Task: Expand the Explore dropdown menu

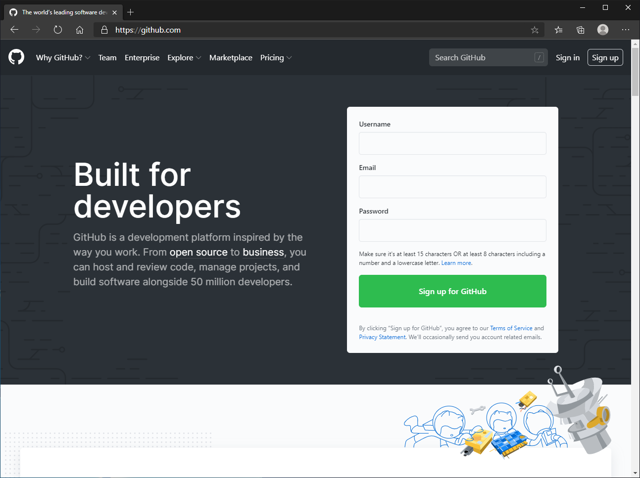Action: [x=184, y=58]
